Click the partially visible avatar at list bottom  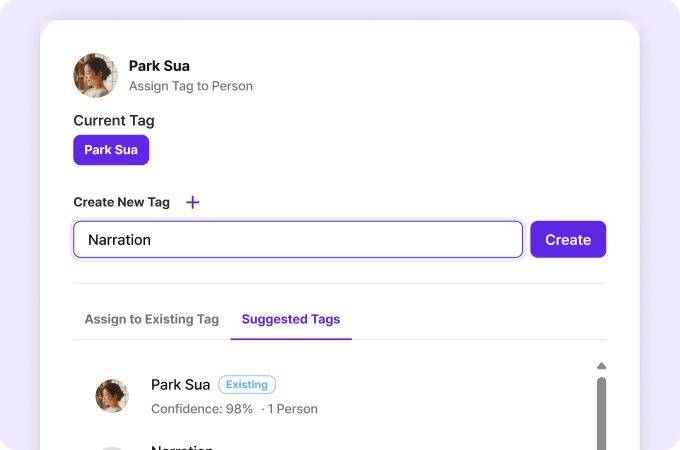point(112,447)
